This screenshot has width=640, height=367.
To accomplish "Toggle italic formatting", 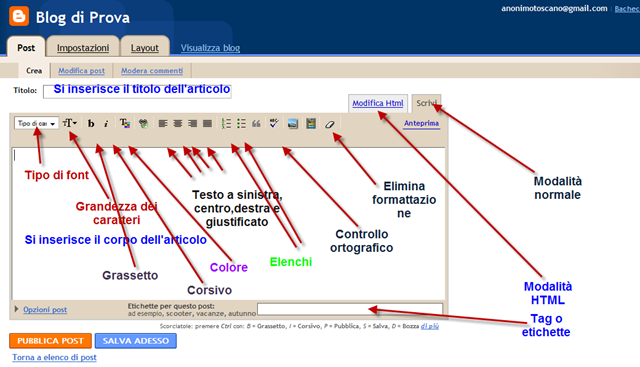I will pyautogui.click(x=106, y=123).
